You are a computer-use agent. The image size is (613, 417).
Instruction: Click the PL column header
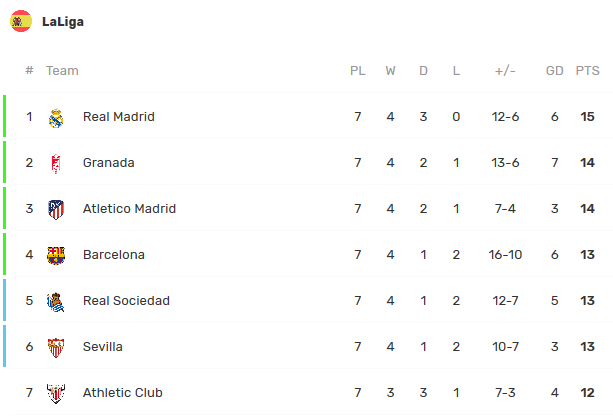pyautogui.click(x=357, y=71)
